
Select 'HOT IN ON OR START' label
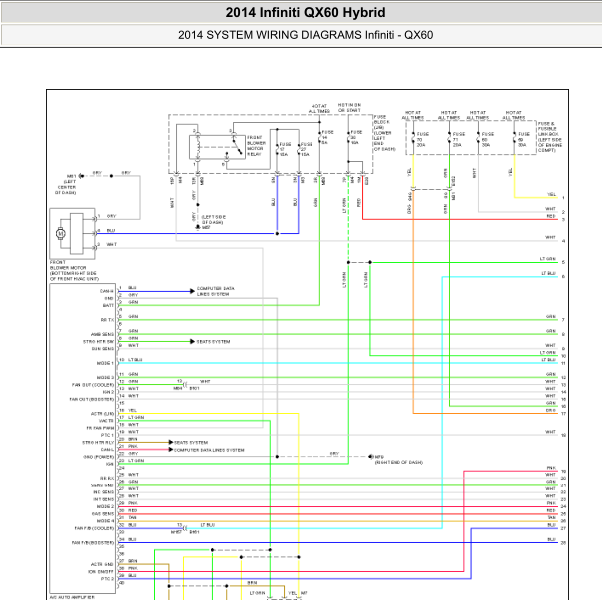point(349,107)
